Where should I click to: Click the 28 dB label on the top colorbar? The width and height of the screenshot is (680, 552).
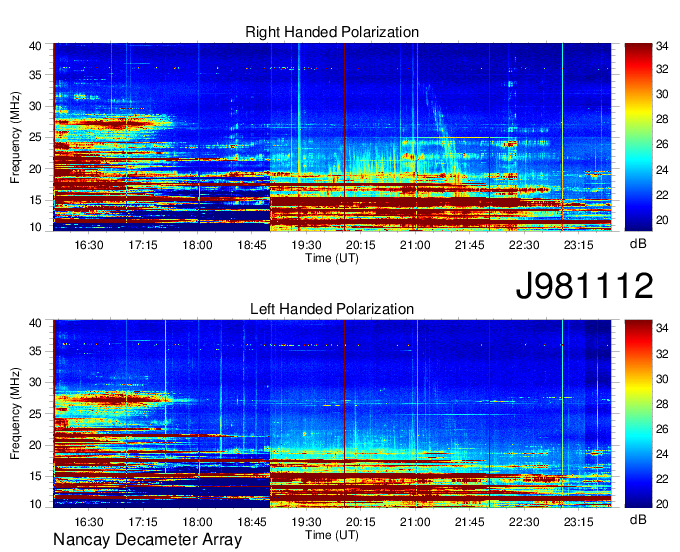[662, 119]
